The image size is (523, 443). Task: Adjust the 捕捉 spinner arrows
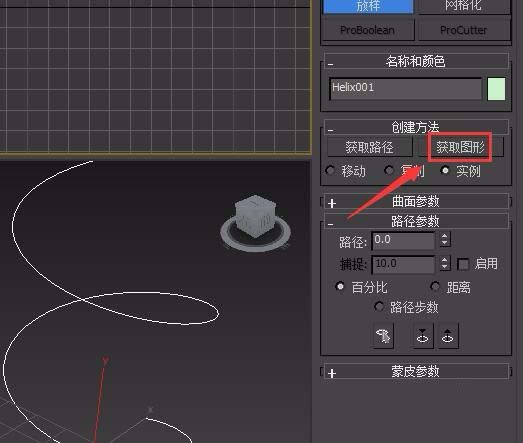click(445, 264)
